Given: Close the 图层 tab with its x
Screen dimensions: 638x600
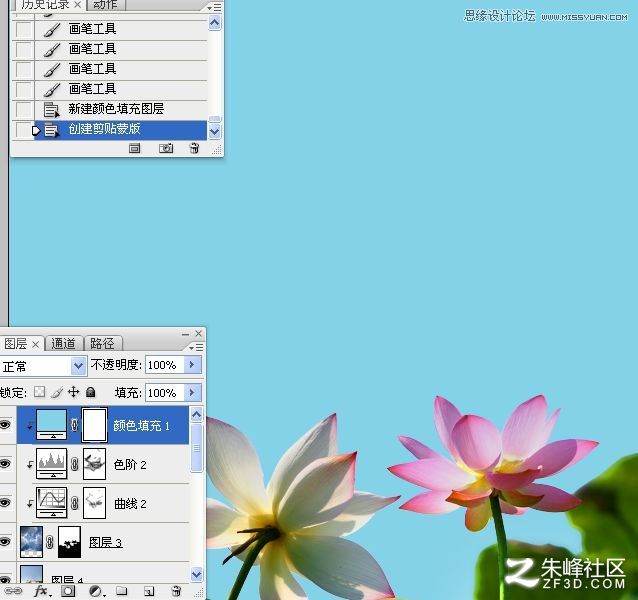Looking at the screenshot, I should (36, 344).
